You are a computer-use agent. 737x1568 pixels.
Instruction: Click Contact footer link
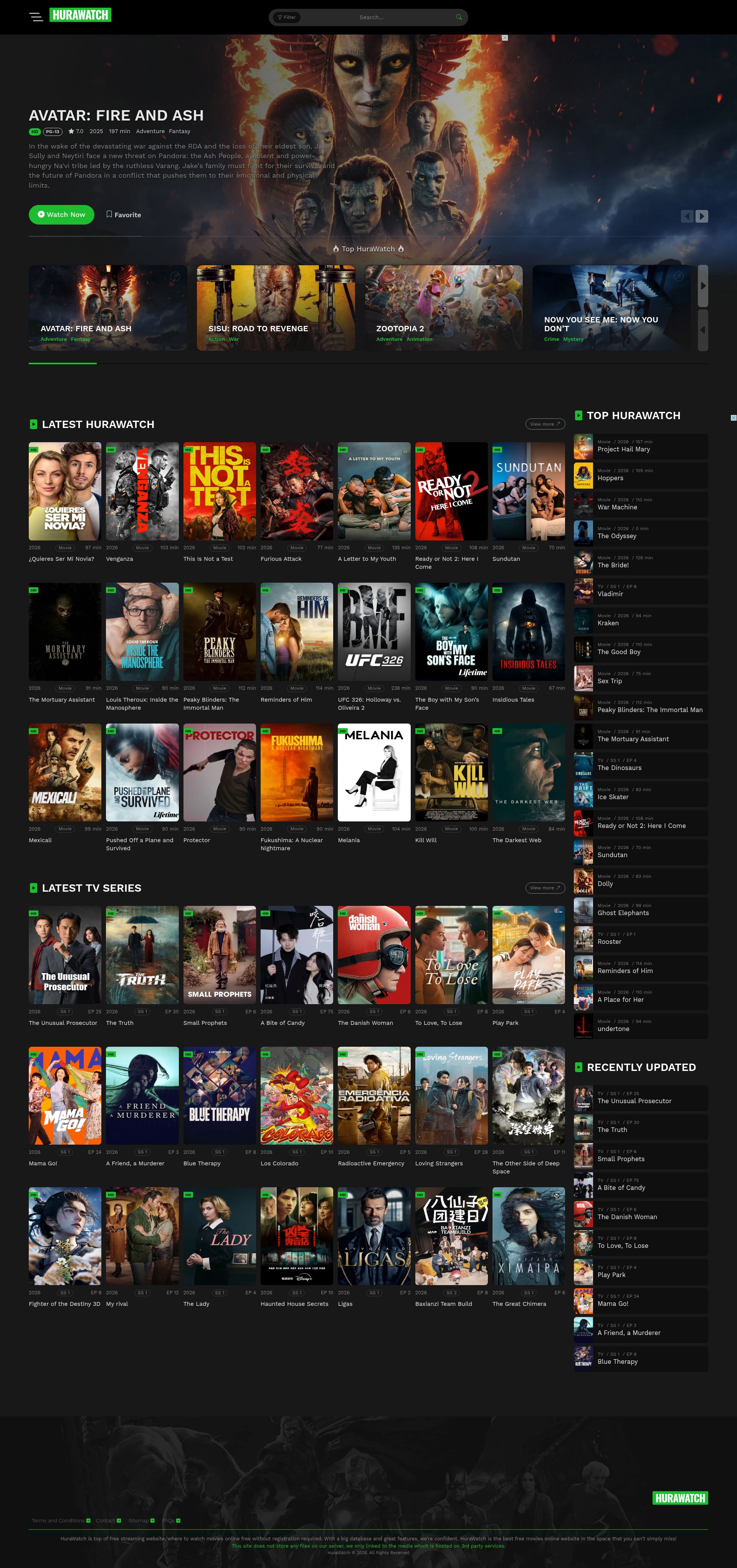pos(108,1520)
